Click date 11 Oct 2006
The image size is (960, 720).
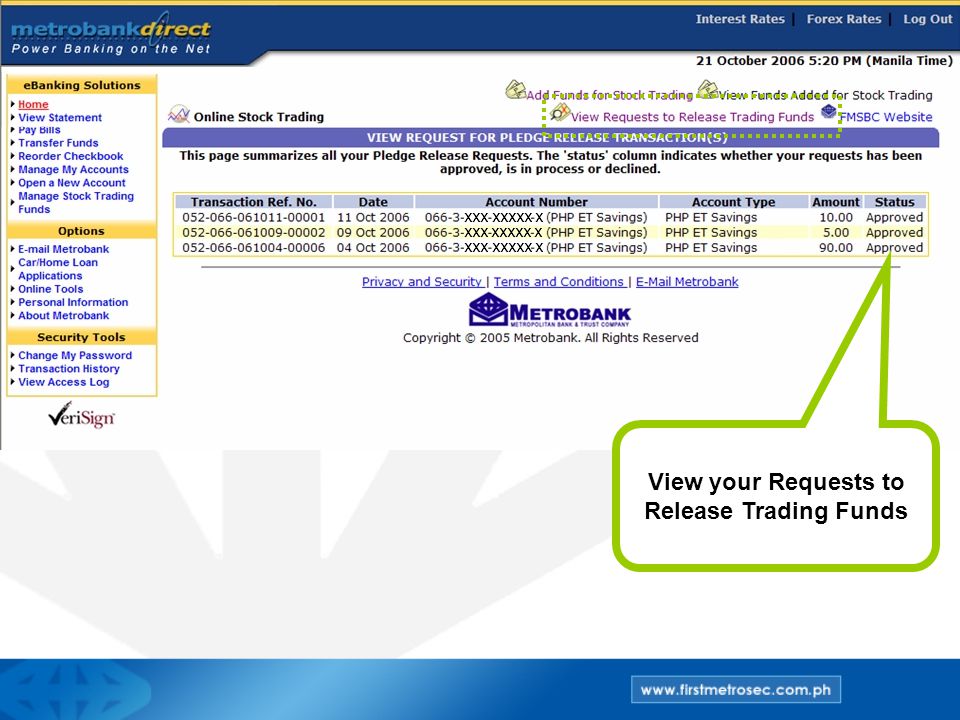coord(373,218)
